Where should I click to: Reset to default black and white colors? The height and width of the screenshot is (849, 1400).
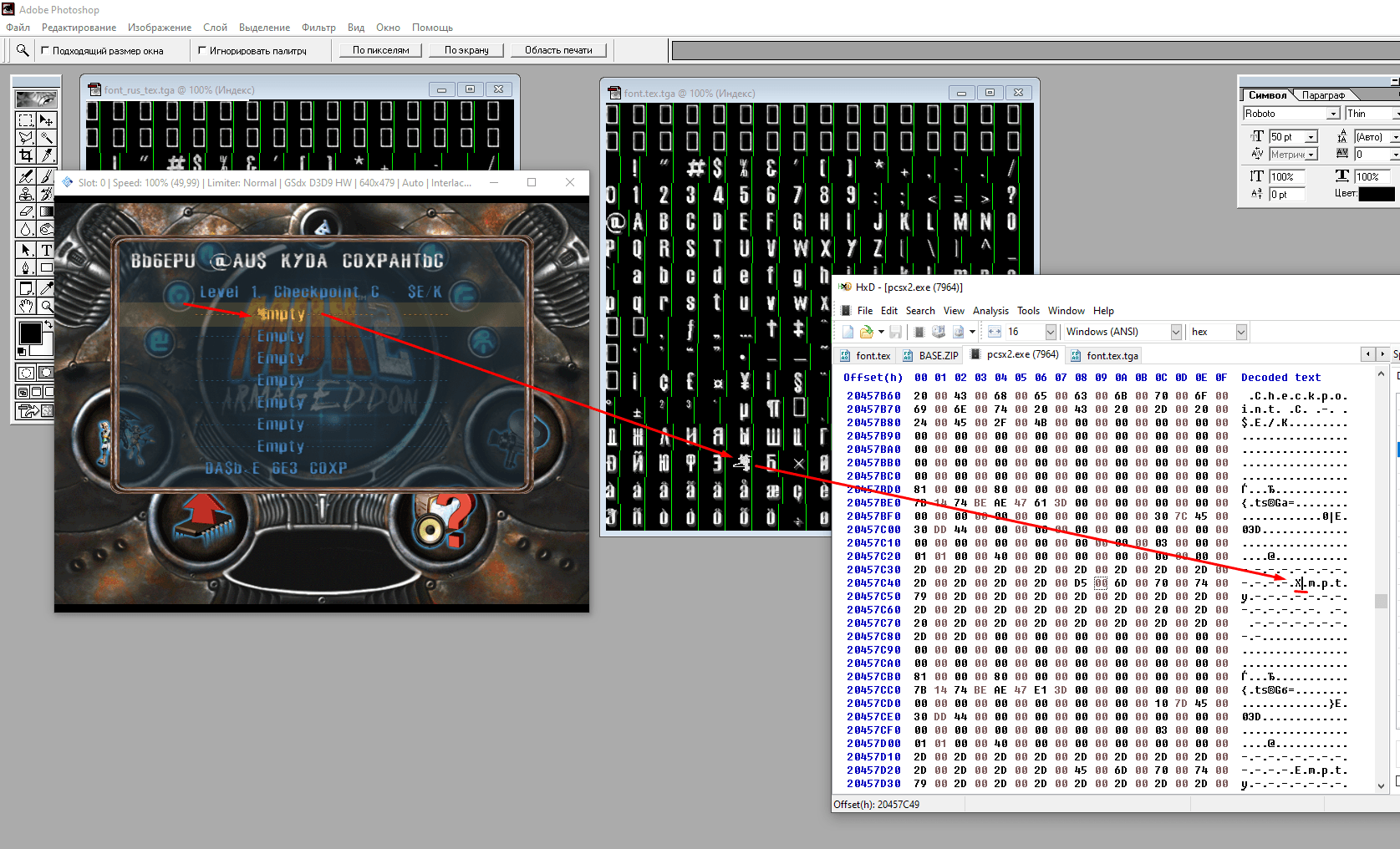(x=22, y=352)
